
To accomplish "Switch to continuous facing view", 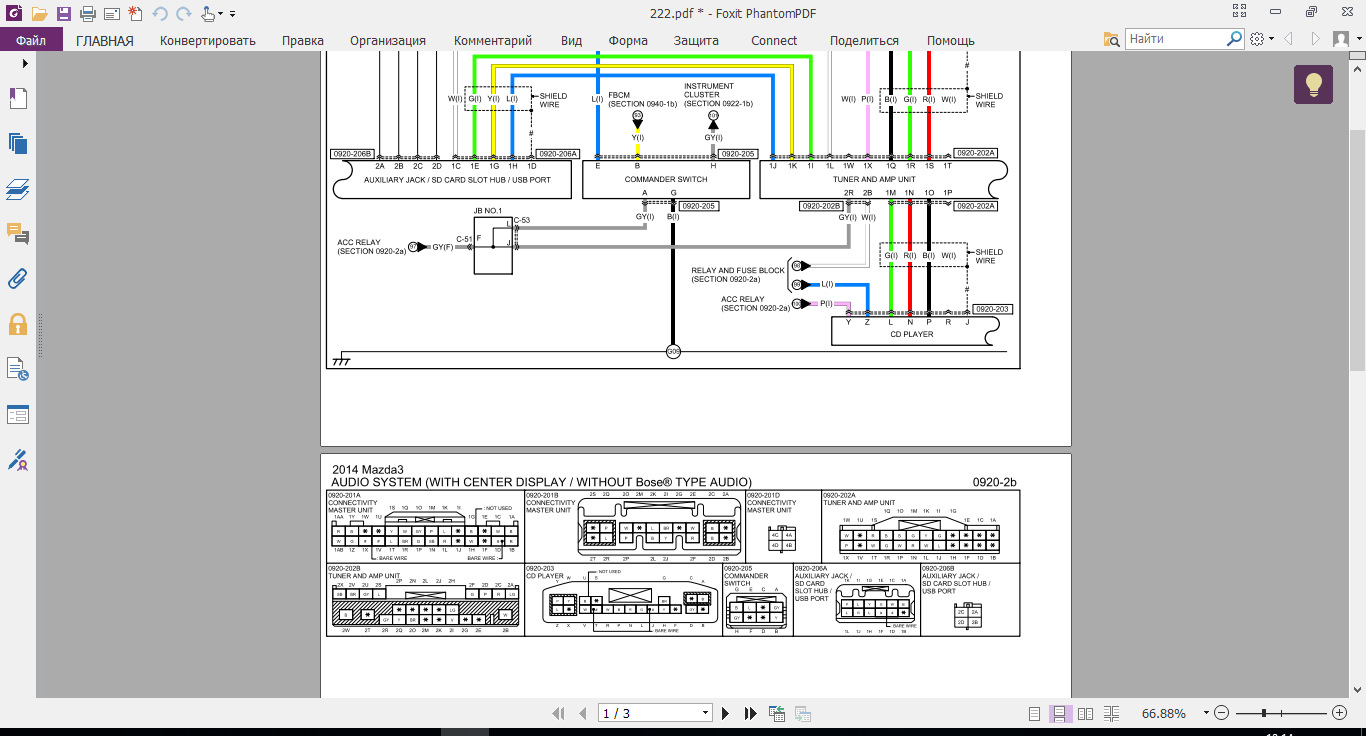I will 1111,713.
